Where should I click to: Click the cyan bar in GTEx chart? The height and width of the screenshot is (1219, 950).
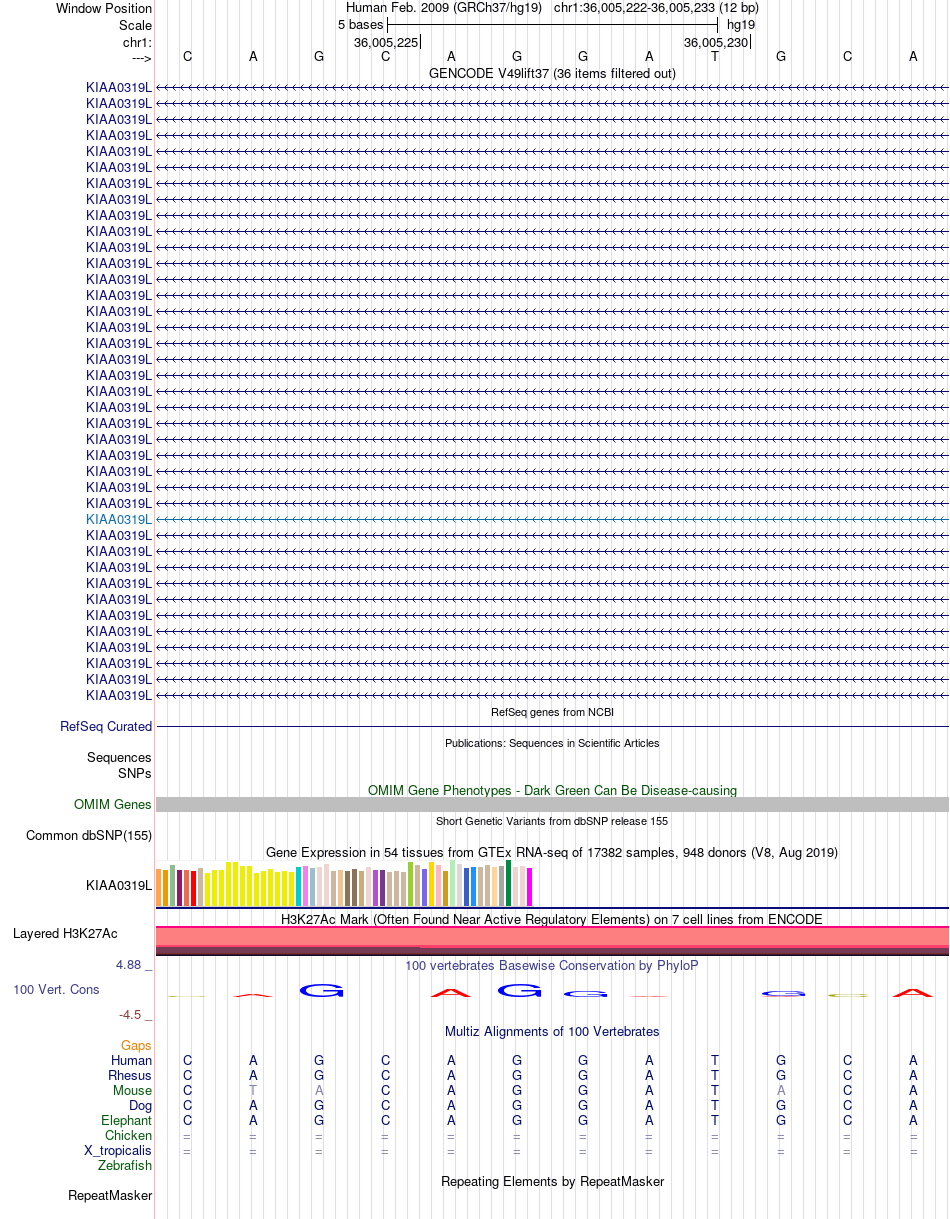[299, 887]
